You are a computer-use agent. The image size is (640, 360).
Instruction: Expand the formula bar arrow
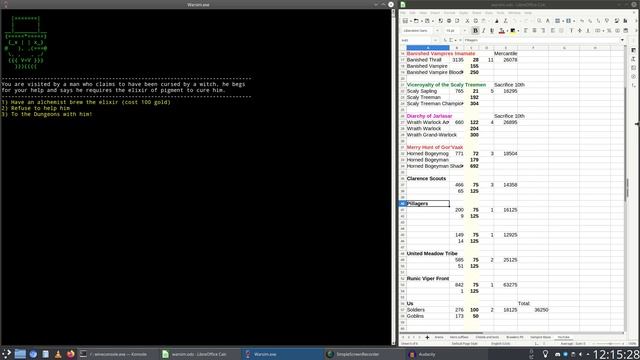pyautogui.click(x=622, y=40)
